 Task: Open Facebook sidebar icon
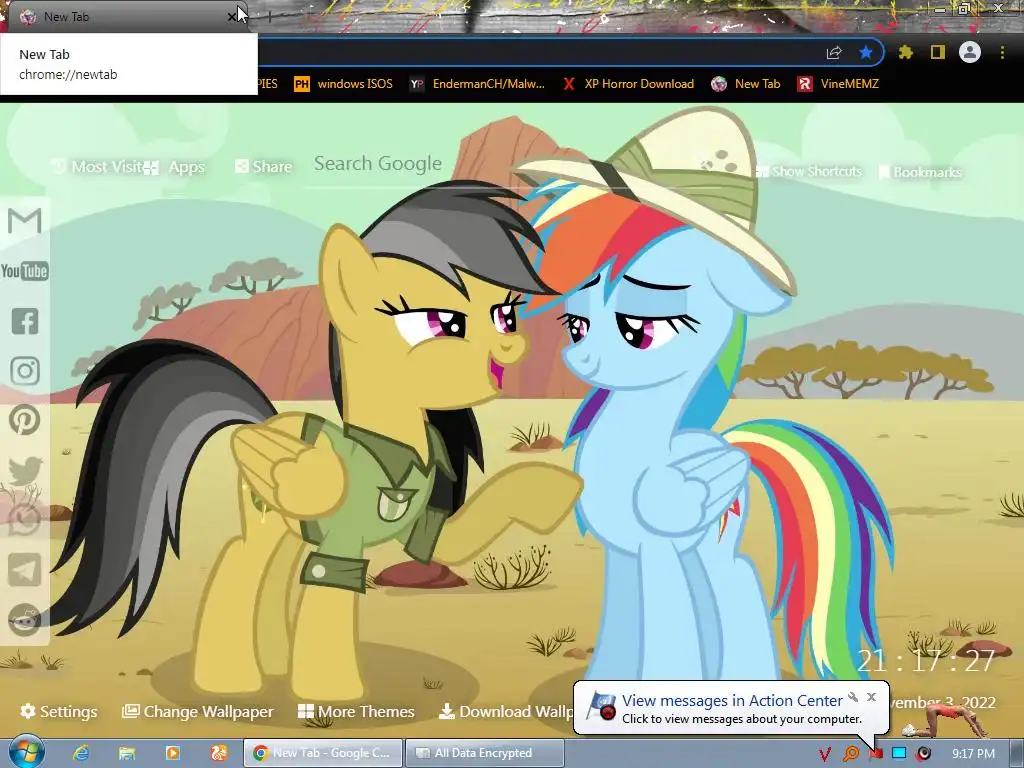point(25,321)
